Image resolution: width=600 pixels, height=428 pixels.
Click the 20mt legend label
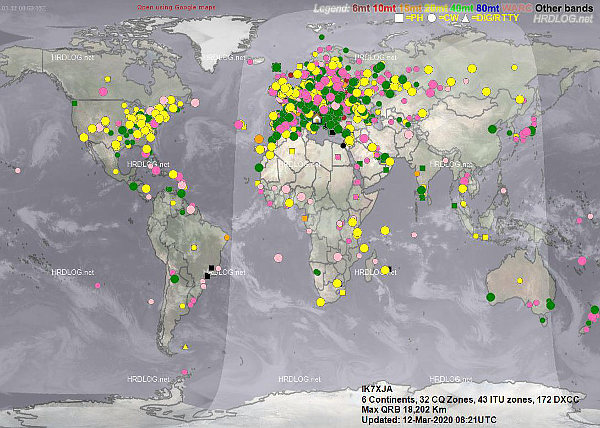point(436,8)
